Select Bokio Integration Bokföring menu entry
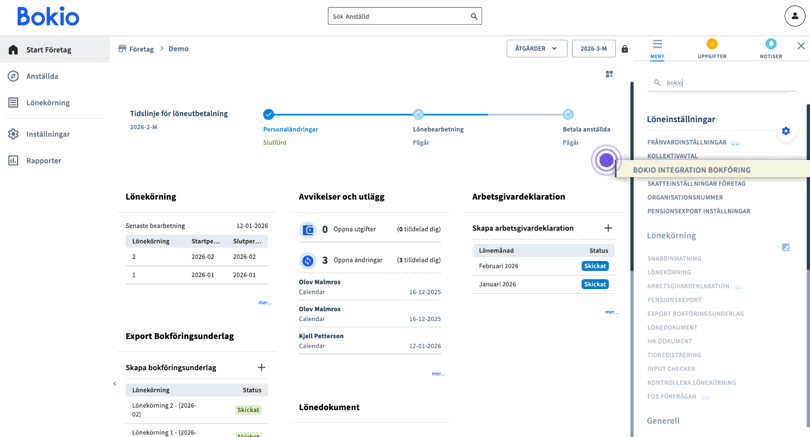Screen dimensions: 810x437 point(691,170)
